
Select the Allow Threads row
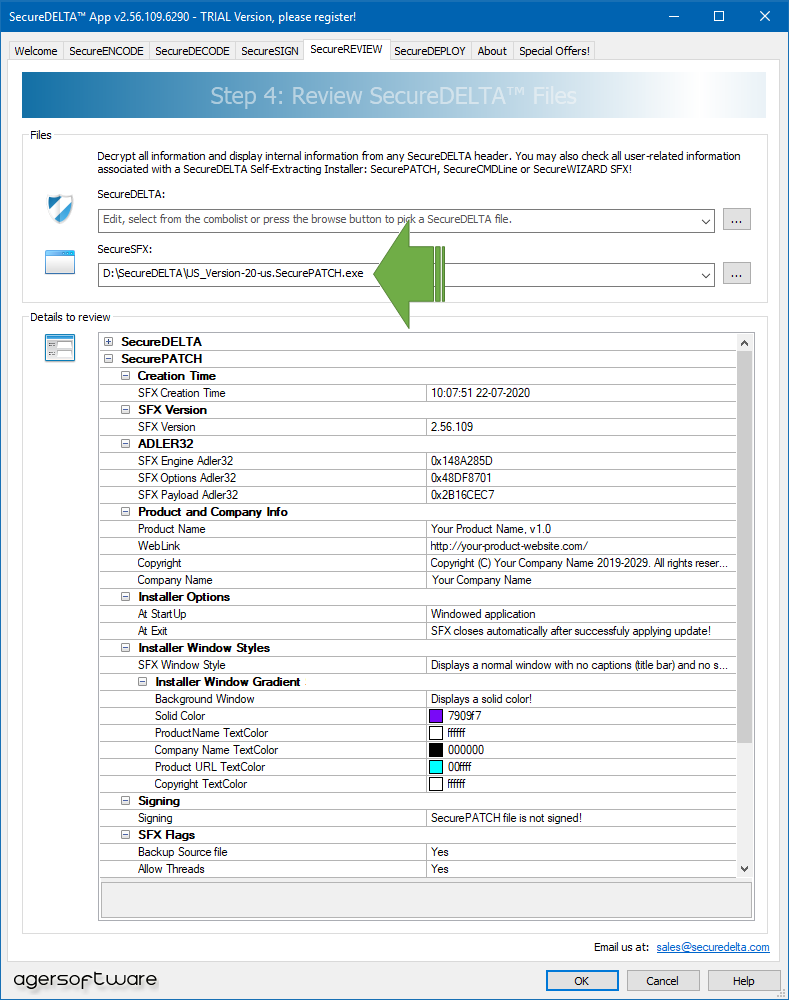point(418,869)
